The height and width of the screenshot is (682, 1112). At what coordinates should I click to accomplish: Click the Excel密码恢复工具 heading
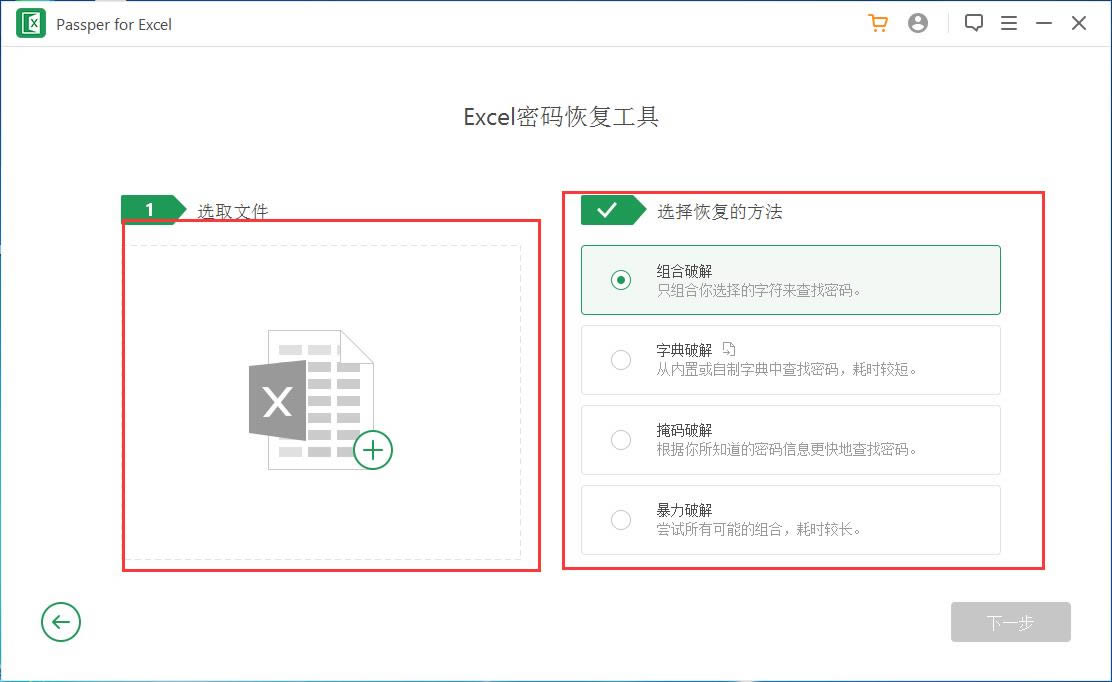tap(561, 117)
